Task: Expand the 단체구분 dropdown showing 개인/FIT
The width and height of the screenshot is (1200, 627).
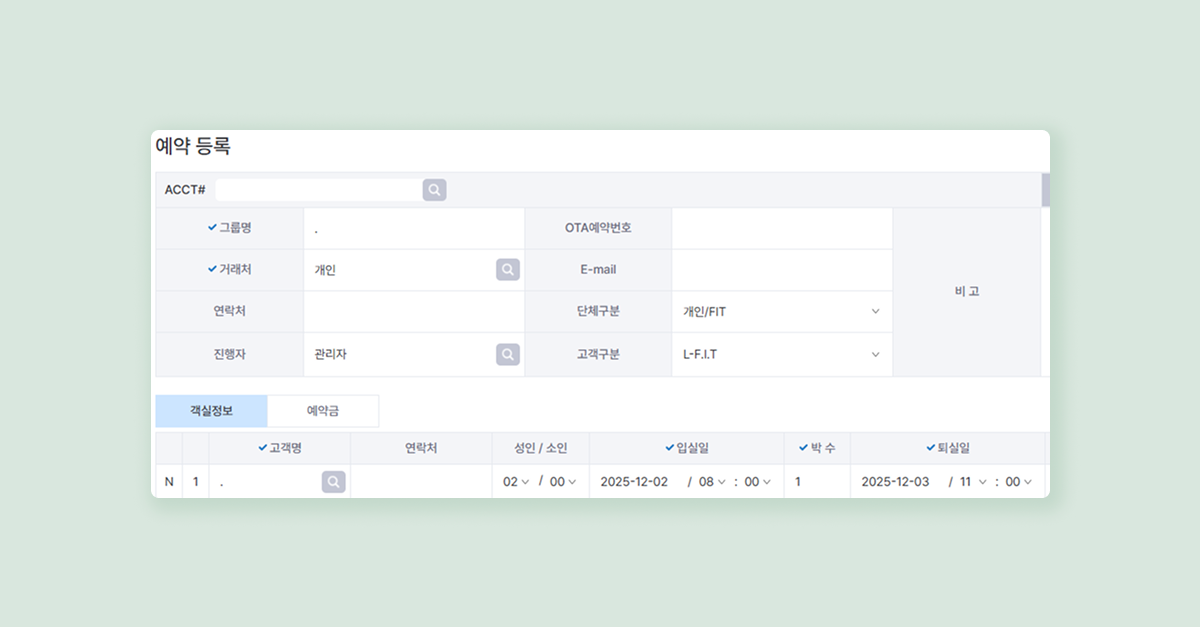Action: click(x=781, y=312)
